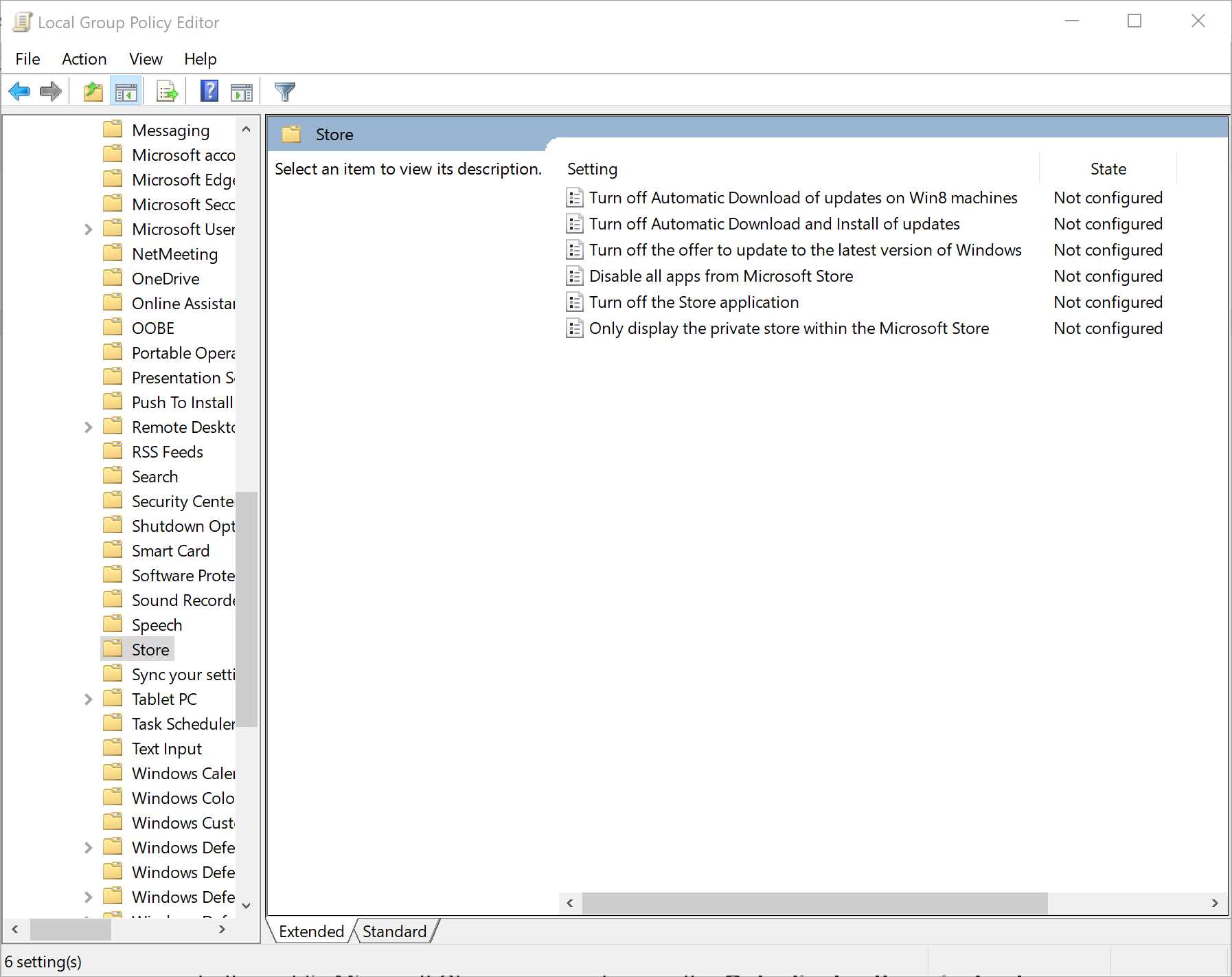This screenshot has width=1232, height=977.
Task: Switch to the Standard tab
Action: point(393,931)
